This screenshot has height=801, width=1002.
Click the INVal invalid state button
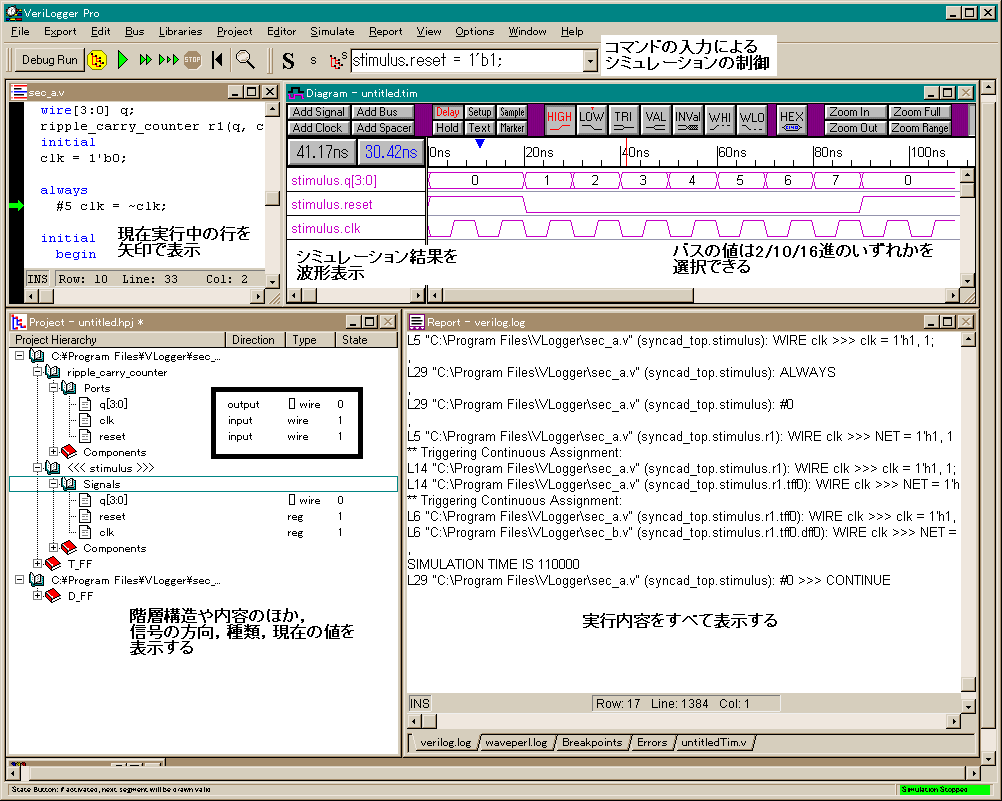click(x=688, y=120)
